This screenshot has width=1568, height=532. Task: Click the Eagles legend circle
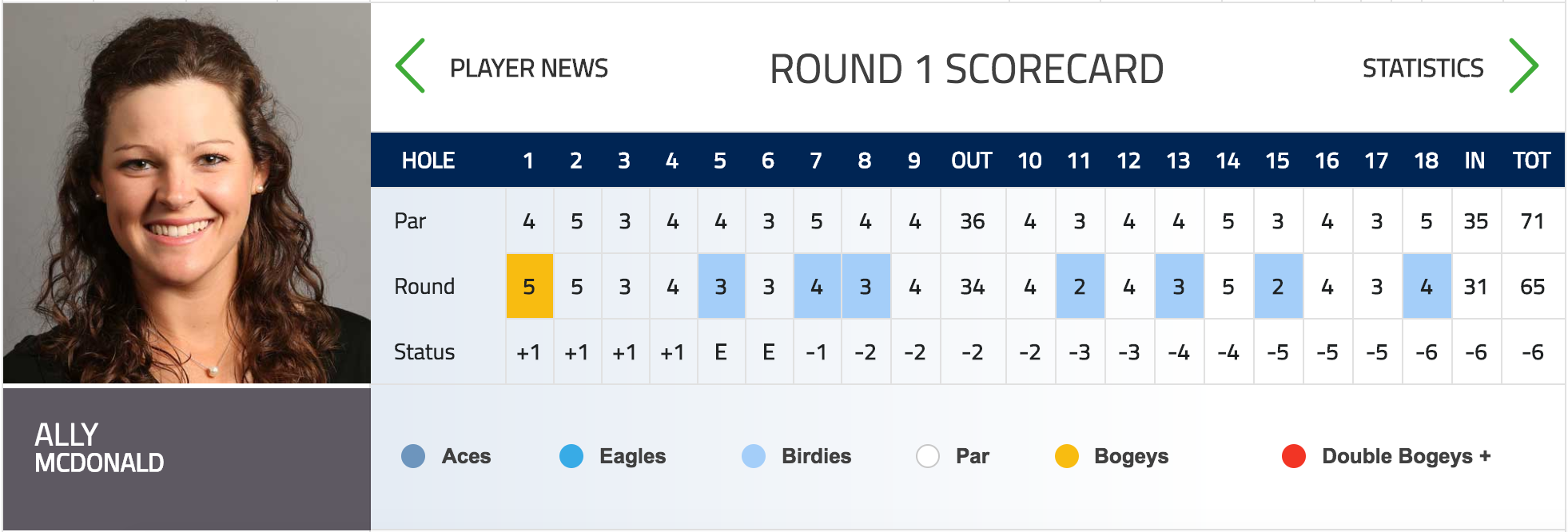point(571,456)
